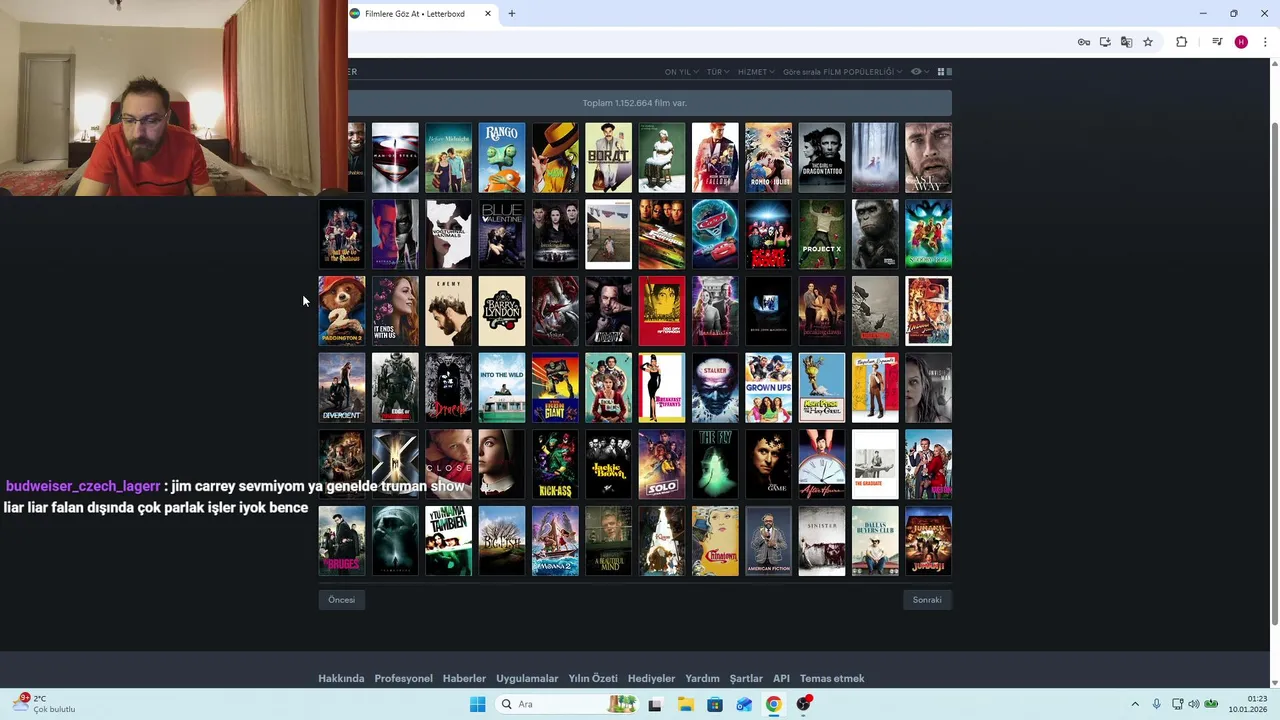Go to the Sonraki next page

click(927, 600)
